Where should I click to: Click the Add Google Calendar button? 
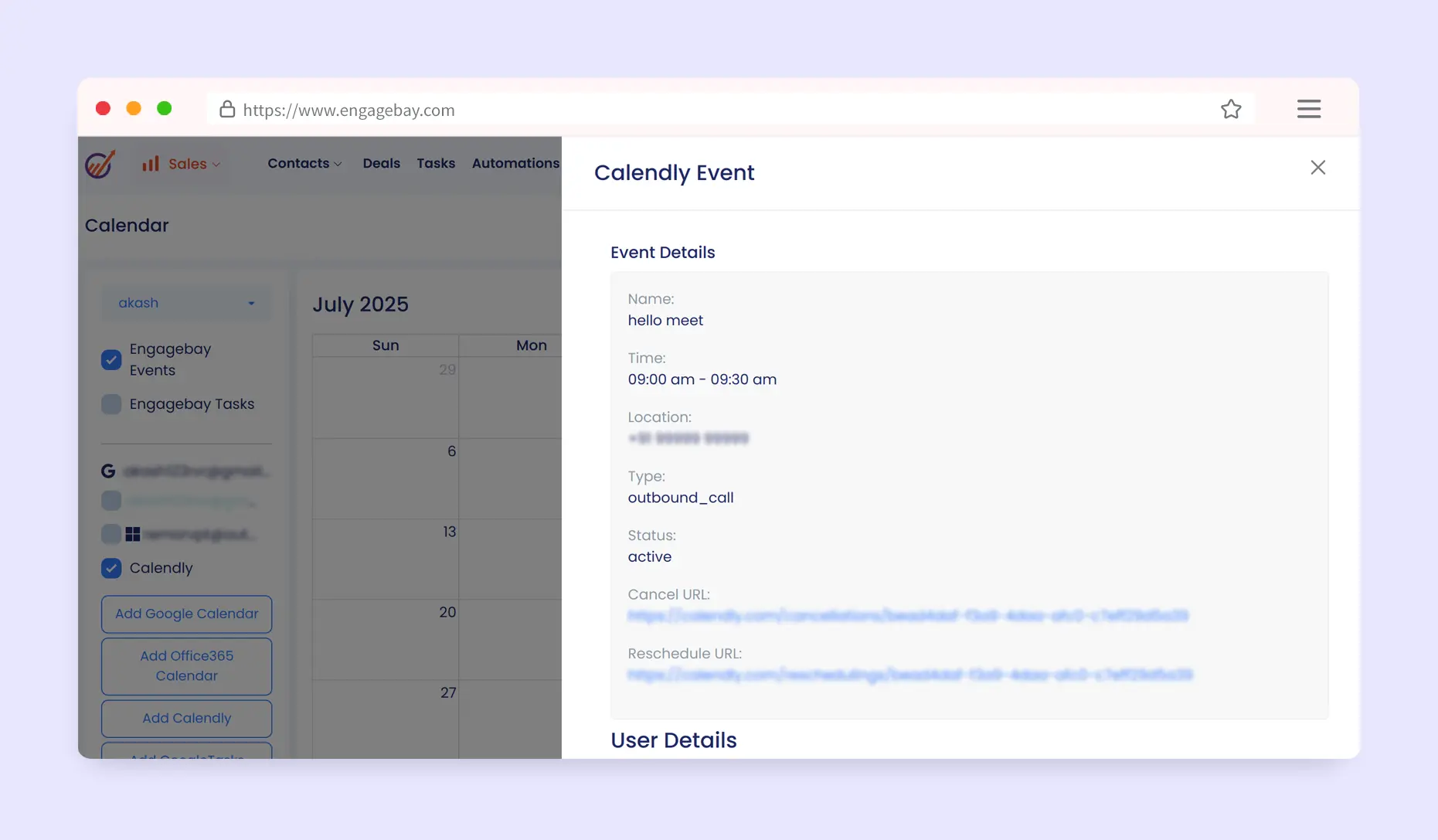186,614
